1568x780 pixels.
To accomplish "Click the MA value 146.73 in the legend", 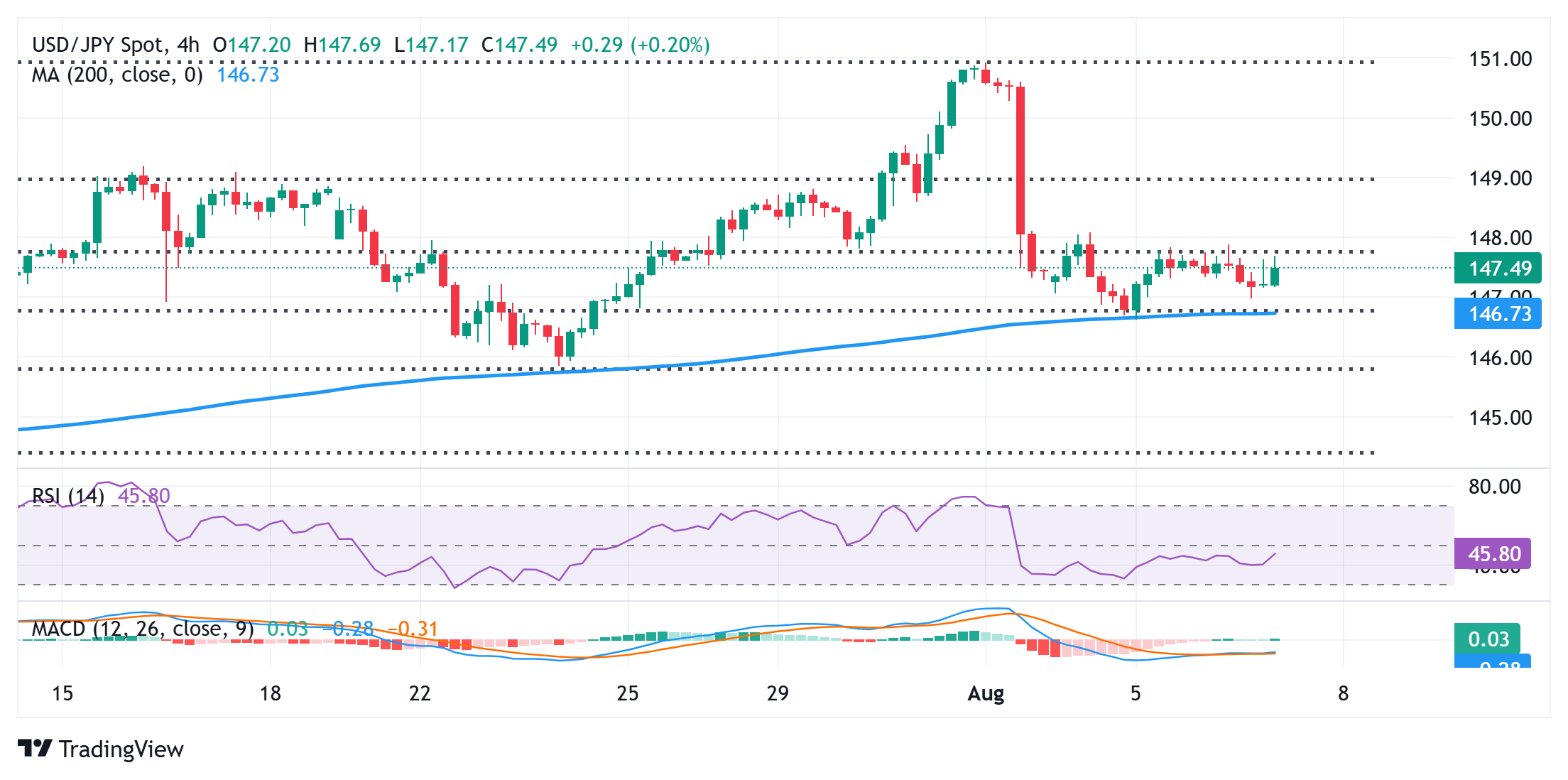I will coord(248,75).
